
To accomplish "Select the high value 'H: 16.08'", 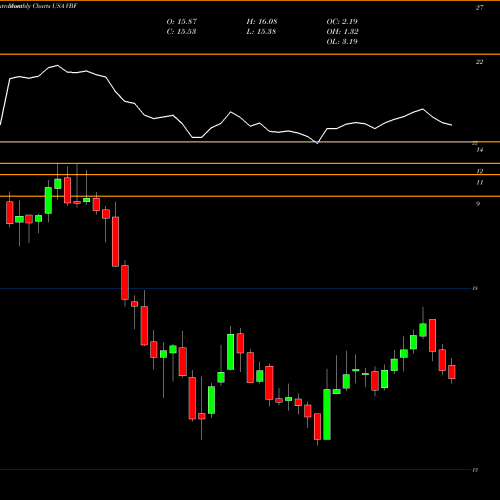I will pos(262,22).
